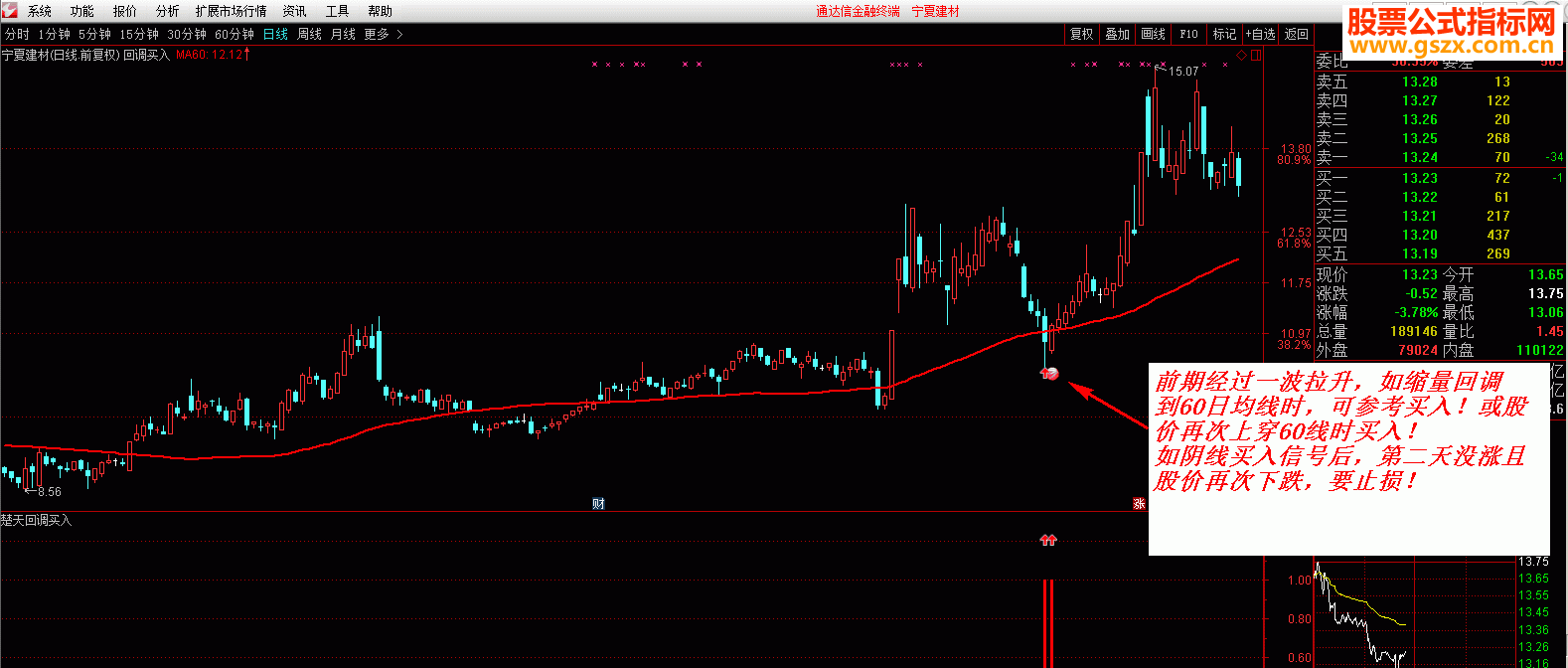Add stock via +自选
Viewport: 1568px width, 668px height.
(1260, 34)
